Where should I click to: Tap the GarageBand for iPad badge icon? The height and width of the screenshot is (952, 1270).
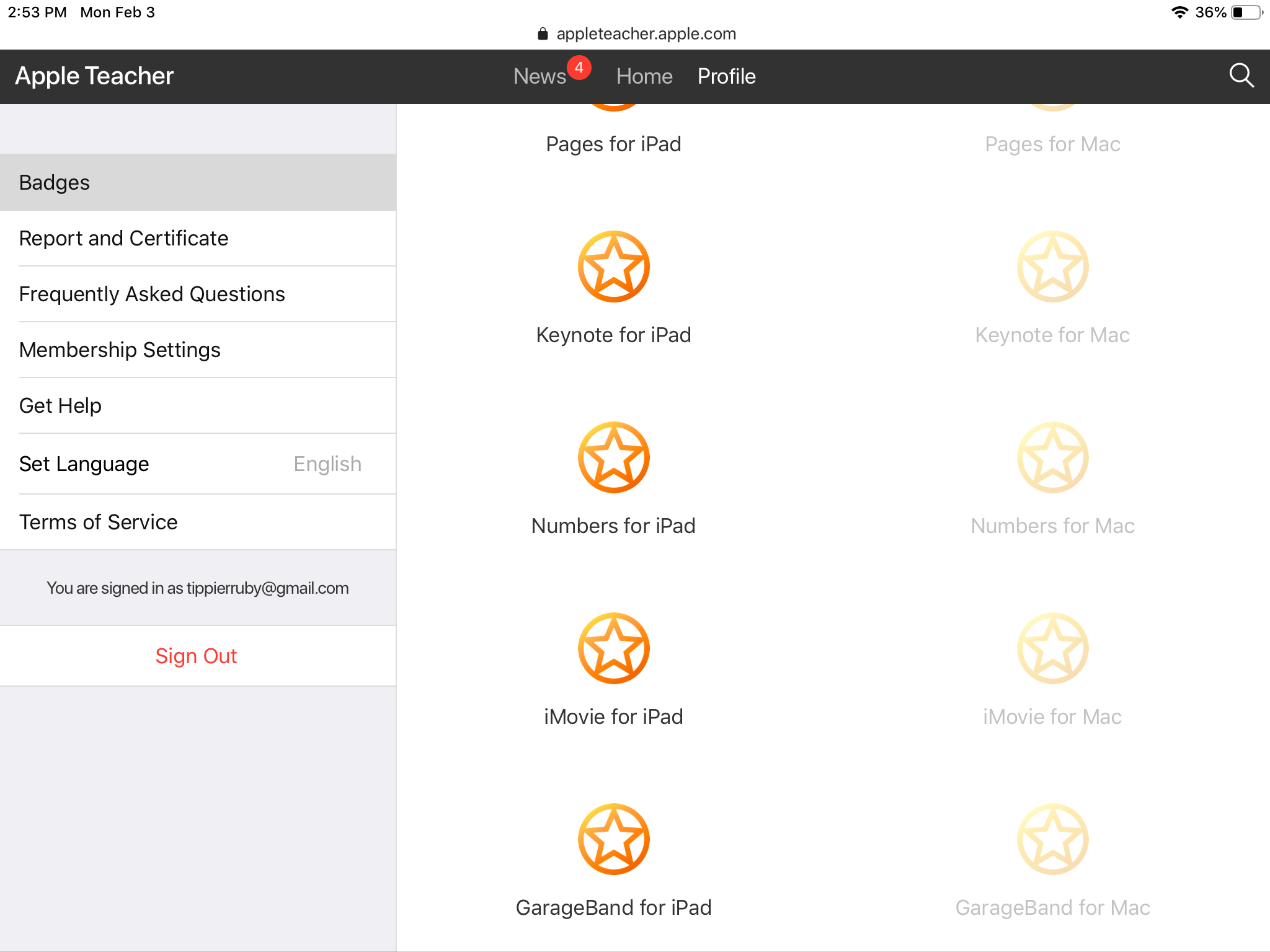[x=613, y=839]
